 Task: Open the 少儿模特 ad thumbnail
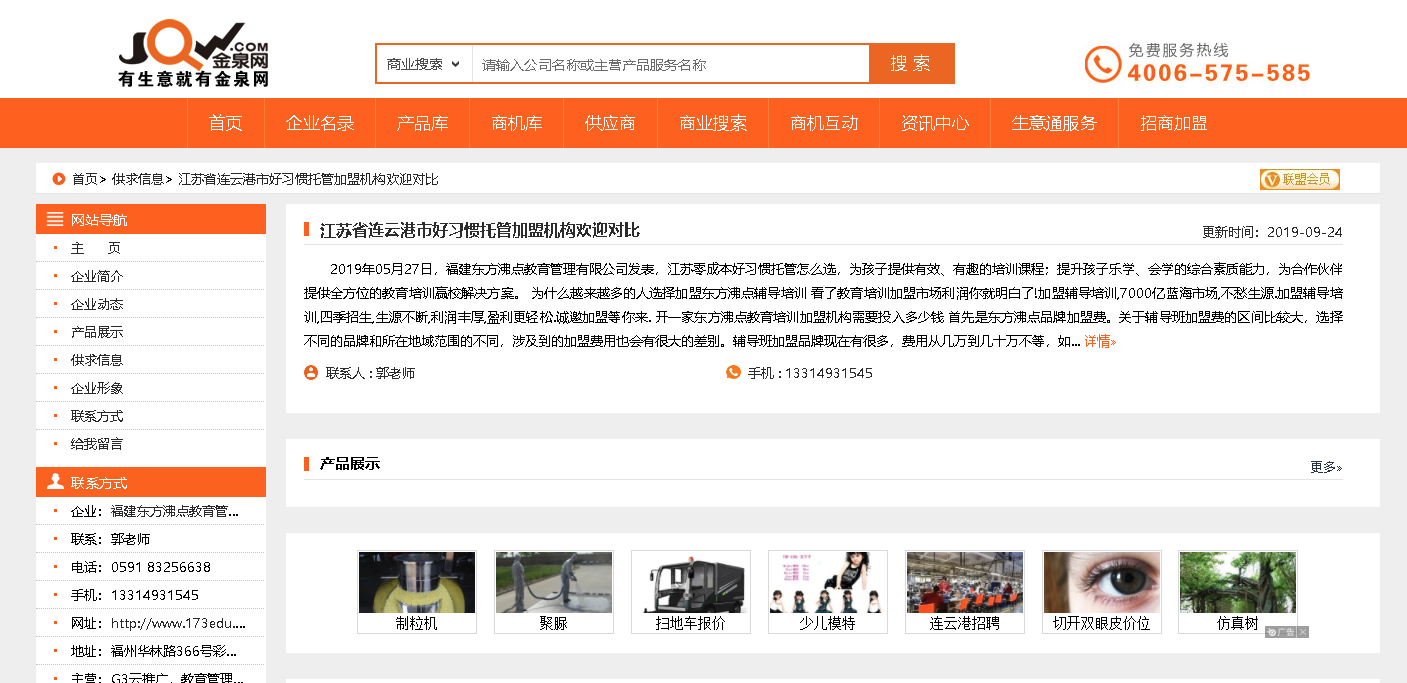[828, 591]
